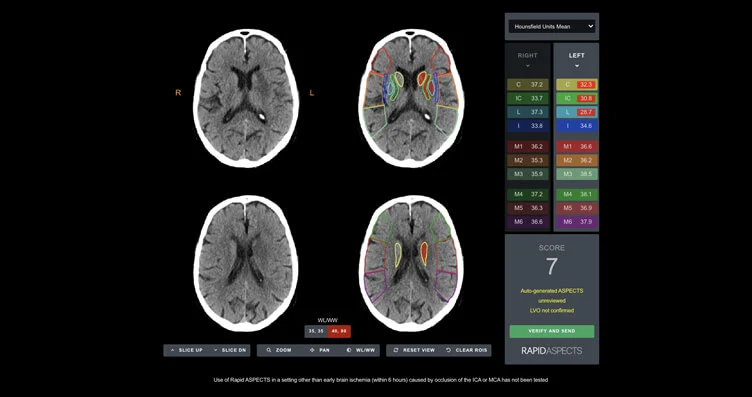752x397 pixels.
Task: Select Left M2 region 36.2
Action: 577,161
